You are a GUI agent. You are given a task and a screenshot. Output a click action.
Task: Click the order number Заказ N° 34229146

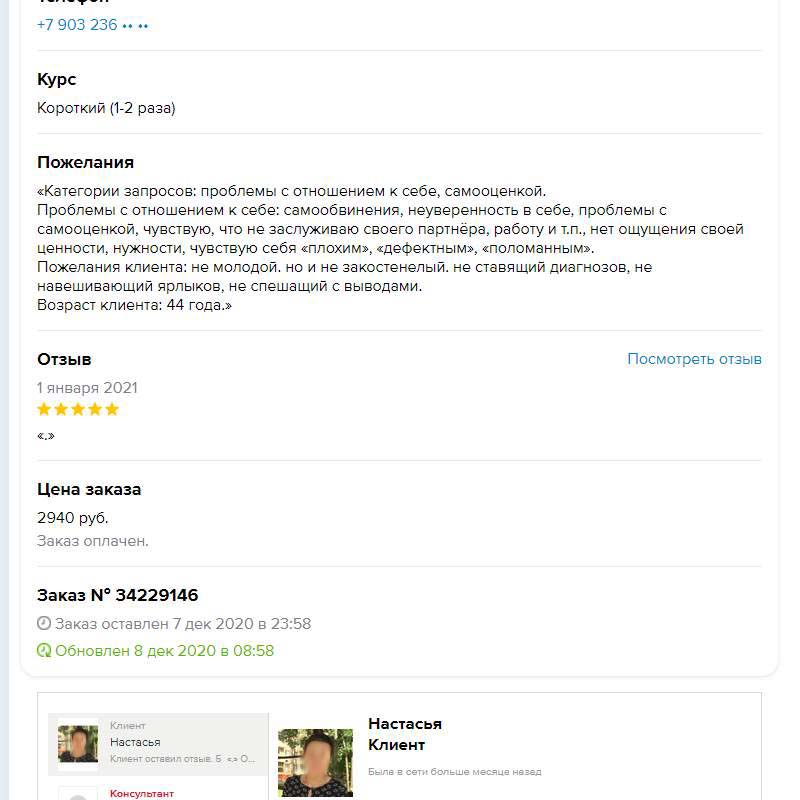[118, 594]
